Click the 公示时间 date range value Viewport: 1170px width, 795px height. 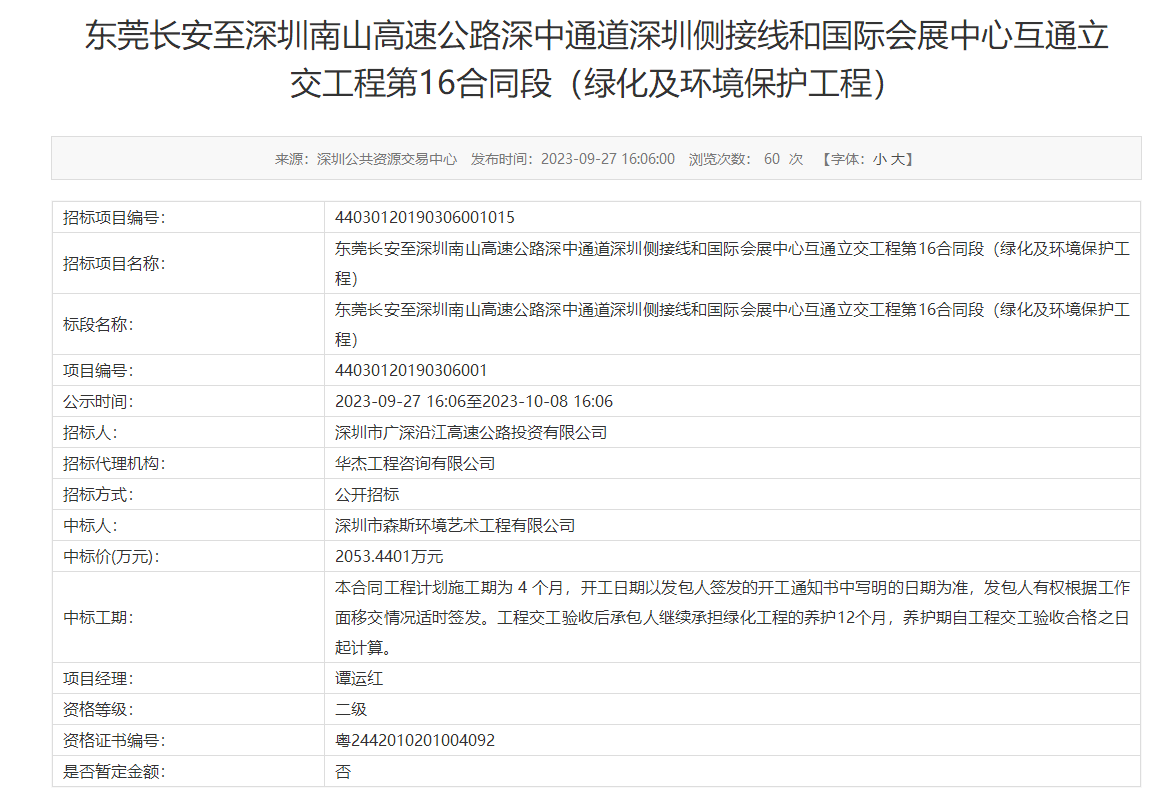pos(474,401)
